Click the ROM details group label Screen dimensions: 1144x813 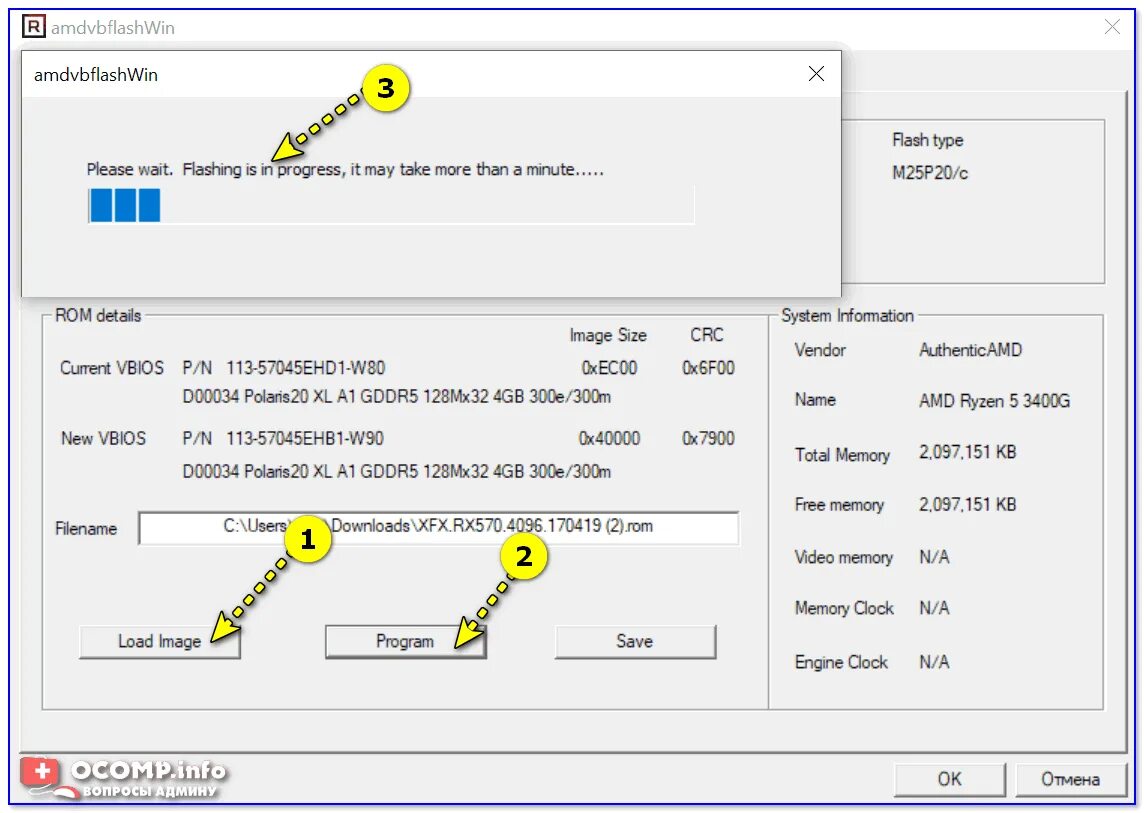98,315
